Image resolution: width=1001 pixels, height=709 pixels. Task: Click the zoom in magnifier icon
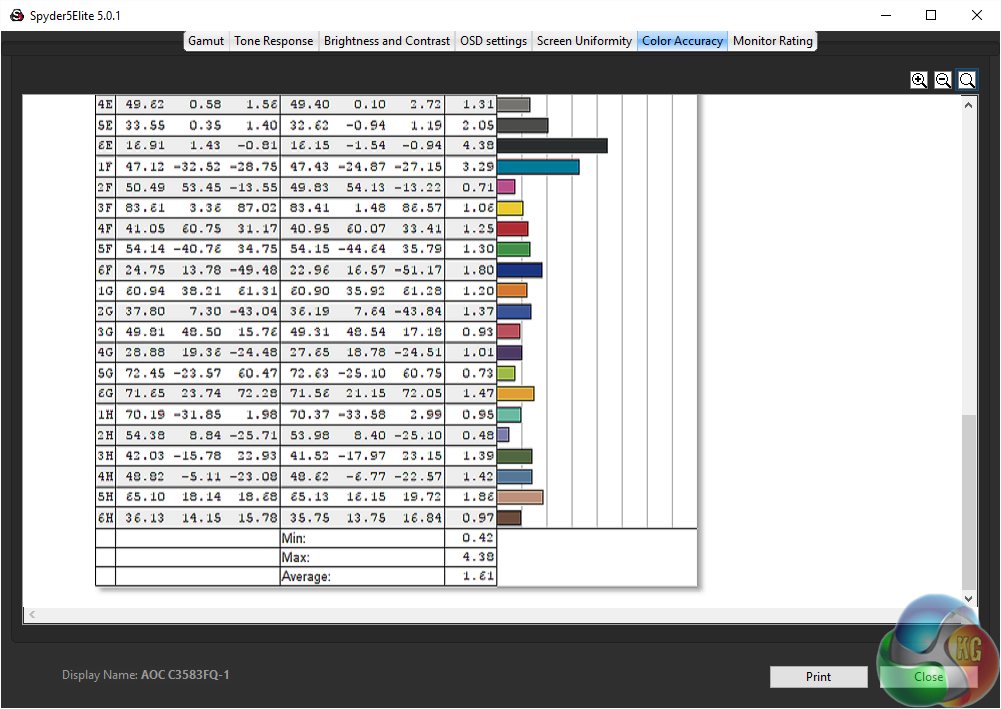919,80
